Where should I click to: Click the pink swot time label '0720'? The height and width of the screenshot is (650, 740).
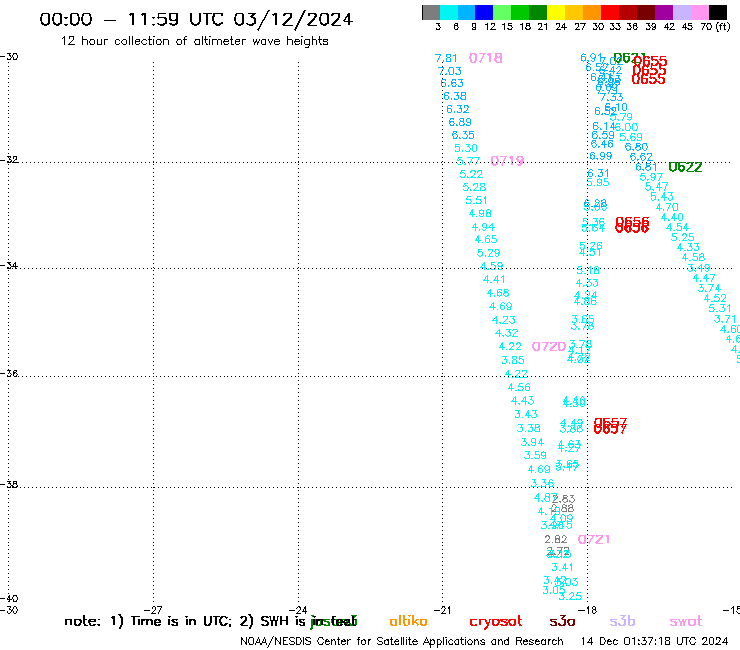549,346
